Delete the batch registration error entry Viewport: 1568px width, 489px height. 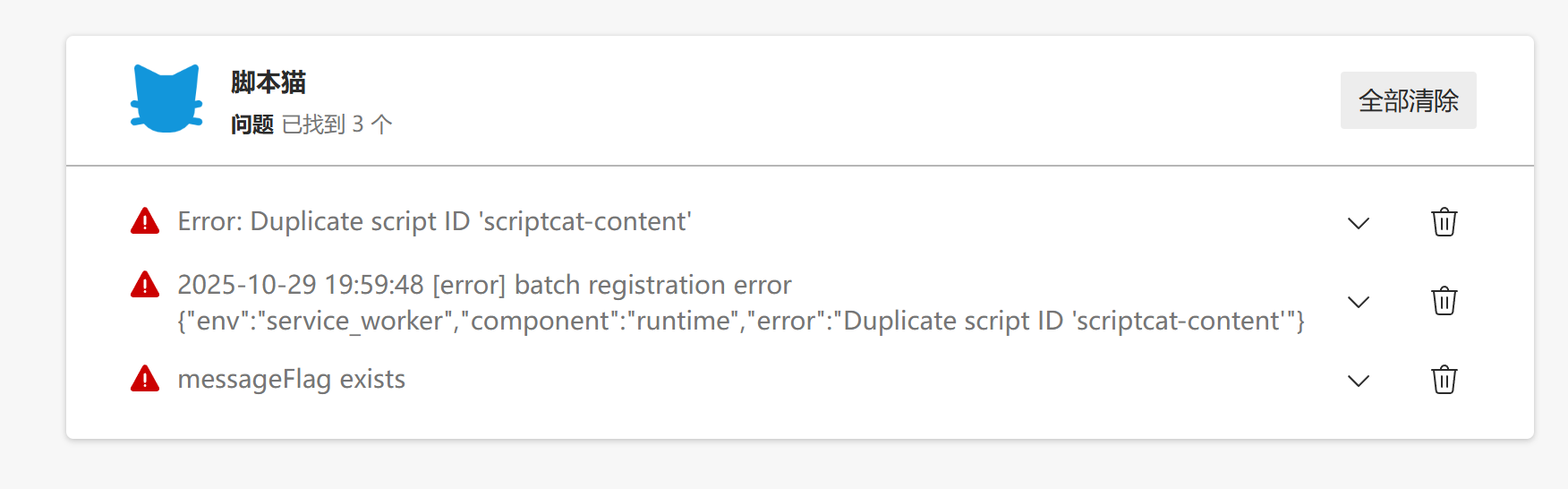tap(1444, 301)
